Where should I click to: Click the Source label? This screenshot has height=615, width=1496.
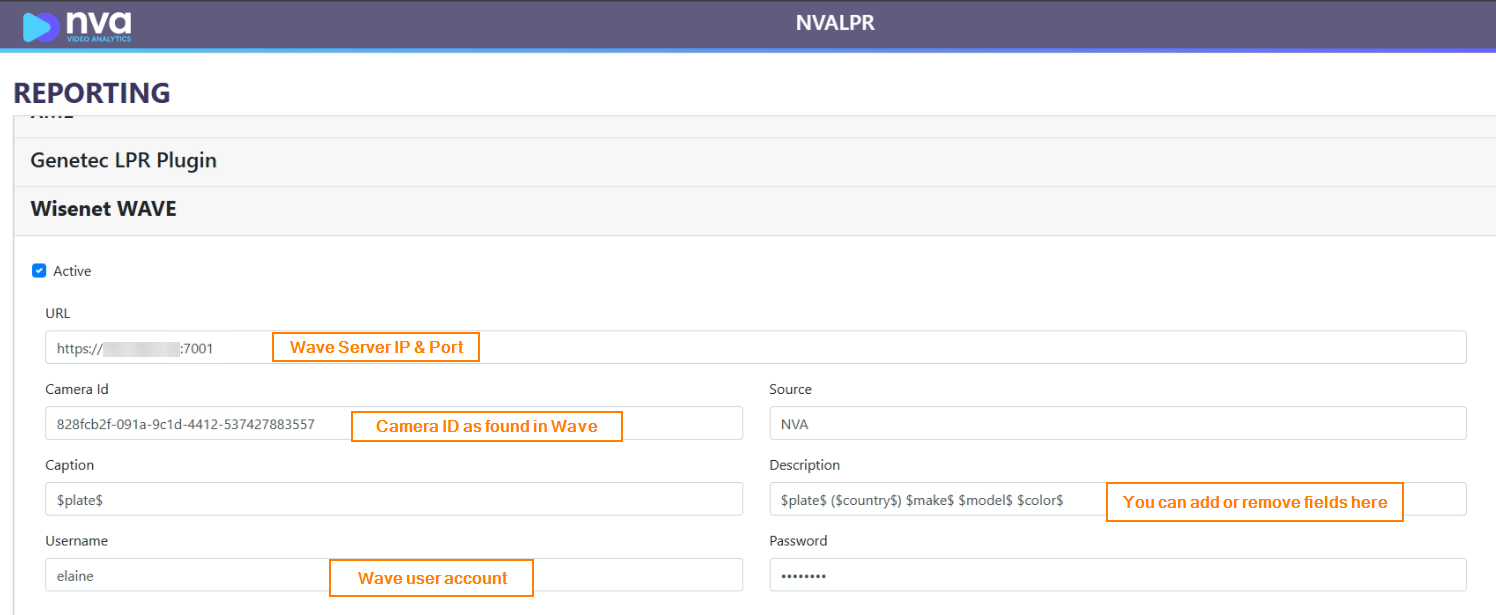[790, 389]
